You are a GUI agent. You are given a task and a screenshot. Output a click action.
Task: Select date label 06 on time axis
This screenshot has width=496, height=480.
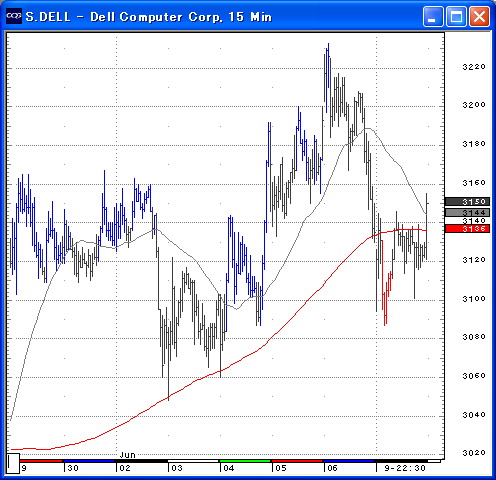pos(332,468)
